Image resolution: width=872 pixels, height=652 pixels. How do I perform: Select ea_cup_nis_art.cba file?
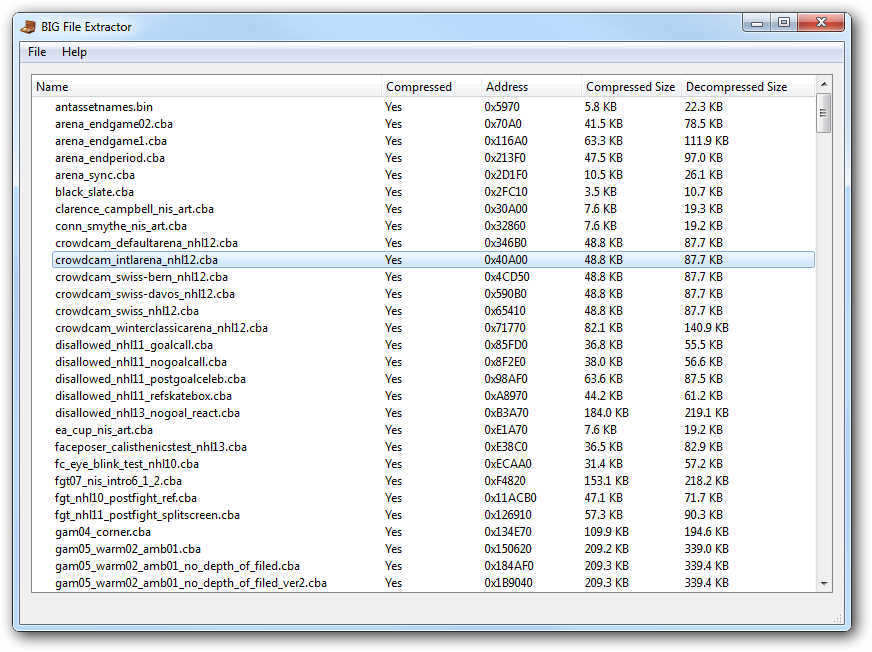click(x=103, y=430)
